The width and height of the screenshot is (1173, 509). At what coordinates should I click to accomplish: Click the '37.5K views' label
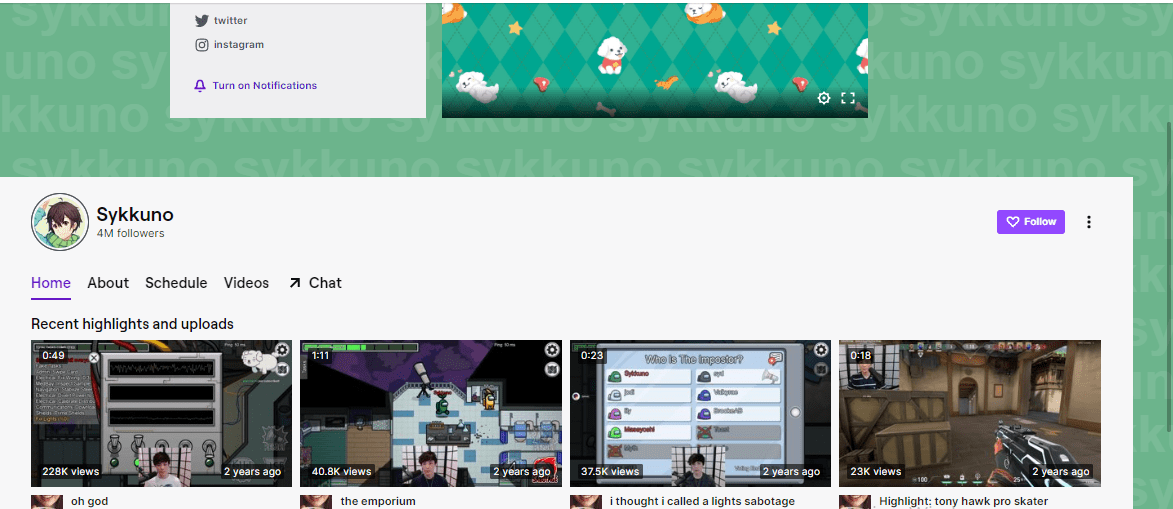[610, 472]
